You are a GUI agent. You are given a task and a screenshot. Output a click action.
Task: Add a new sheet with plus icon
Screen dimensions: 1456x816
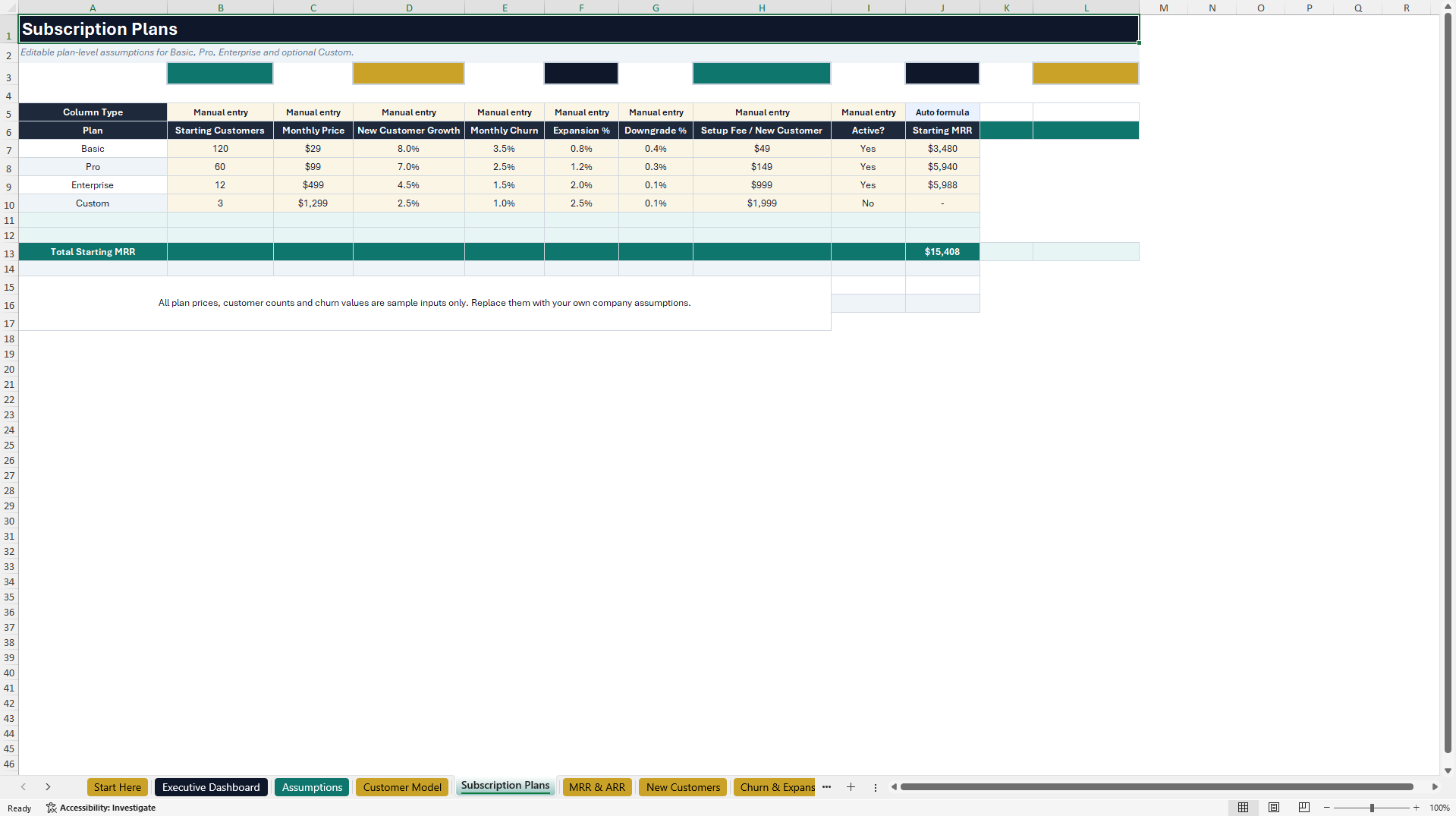point(851,787)
